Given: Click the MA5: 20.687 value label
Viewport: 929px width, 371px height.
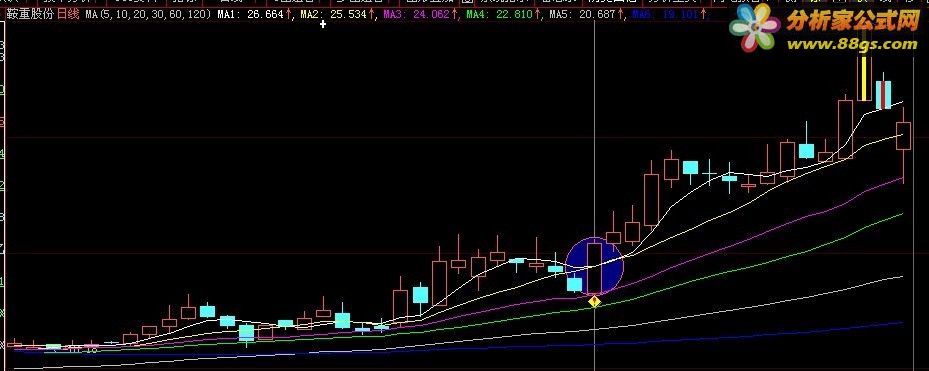Looking at the screenshot, I should click(582, 13).
